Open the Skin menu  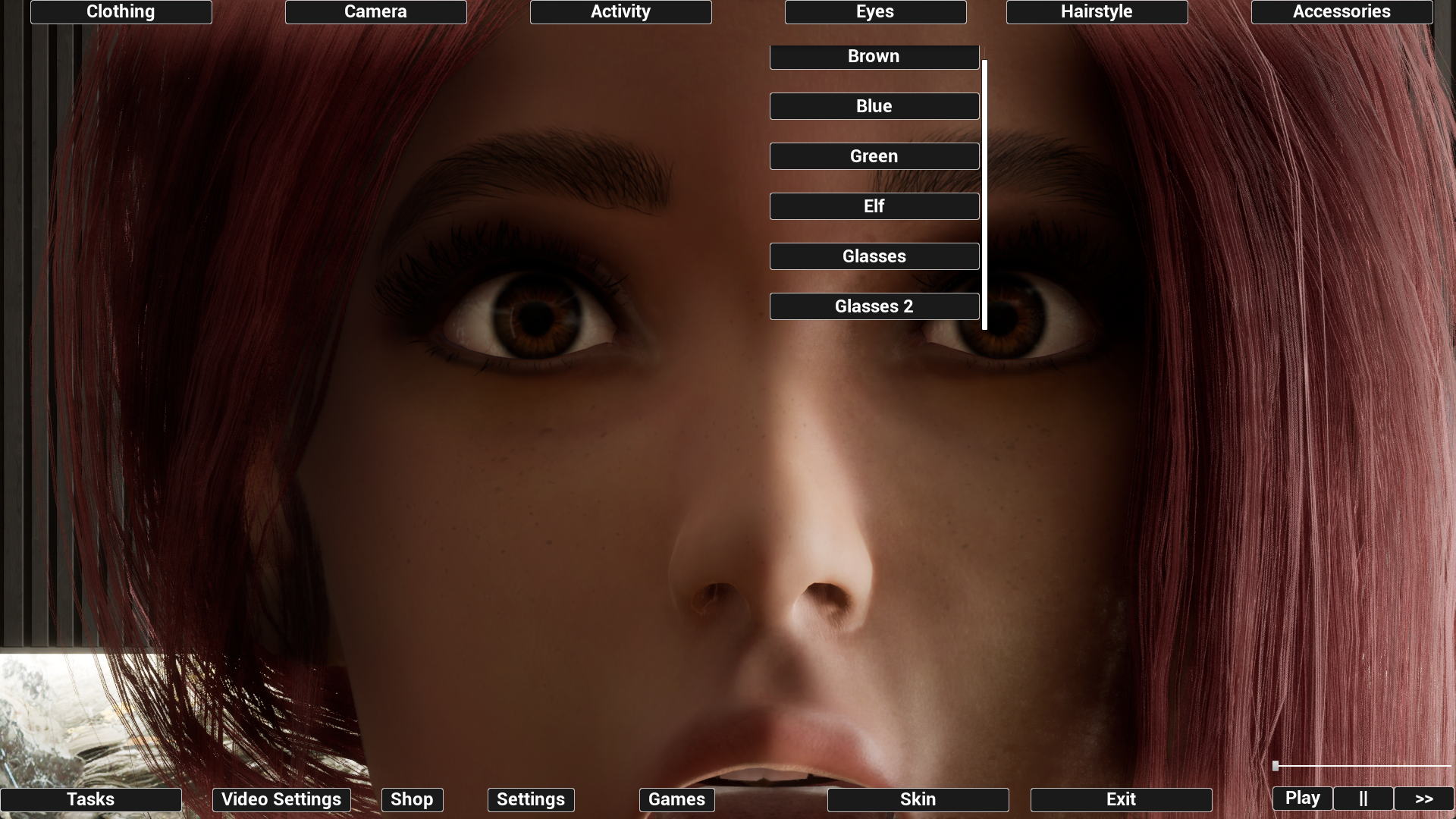918,799
